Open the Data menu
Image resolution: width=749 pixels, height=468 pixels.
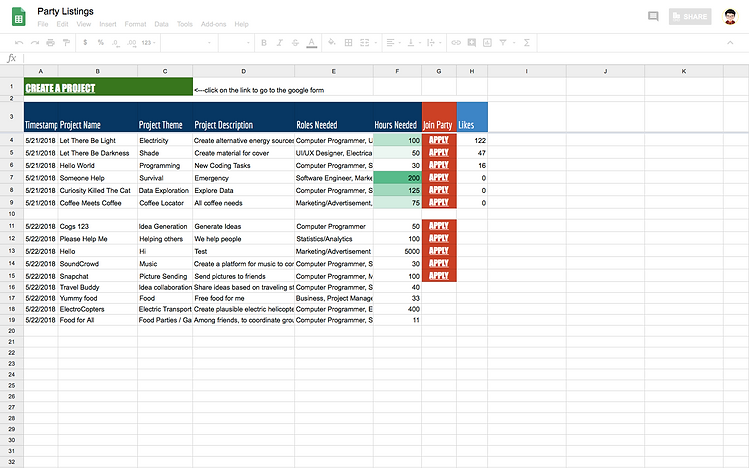click(x=161, y=24)
